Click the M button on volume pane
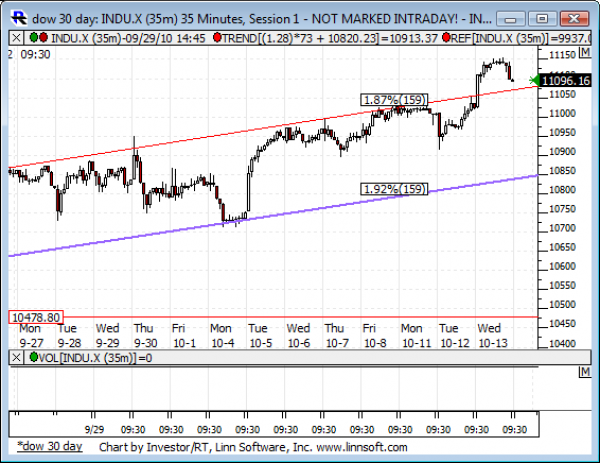Viewport: 600px width, 463px height. click(x=585, y=372)
